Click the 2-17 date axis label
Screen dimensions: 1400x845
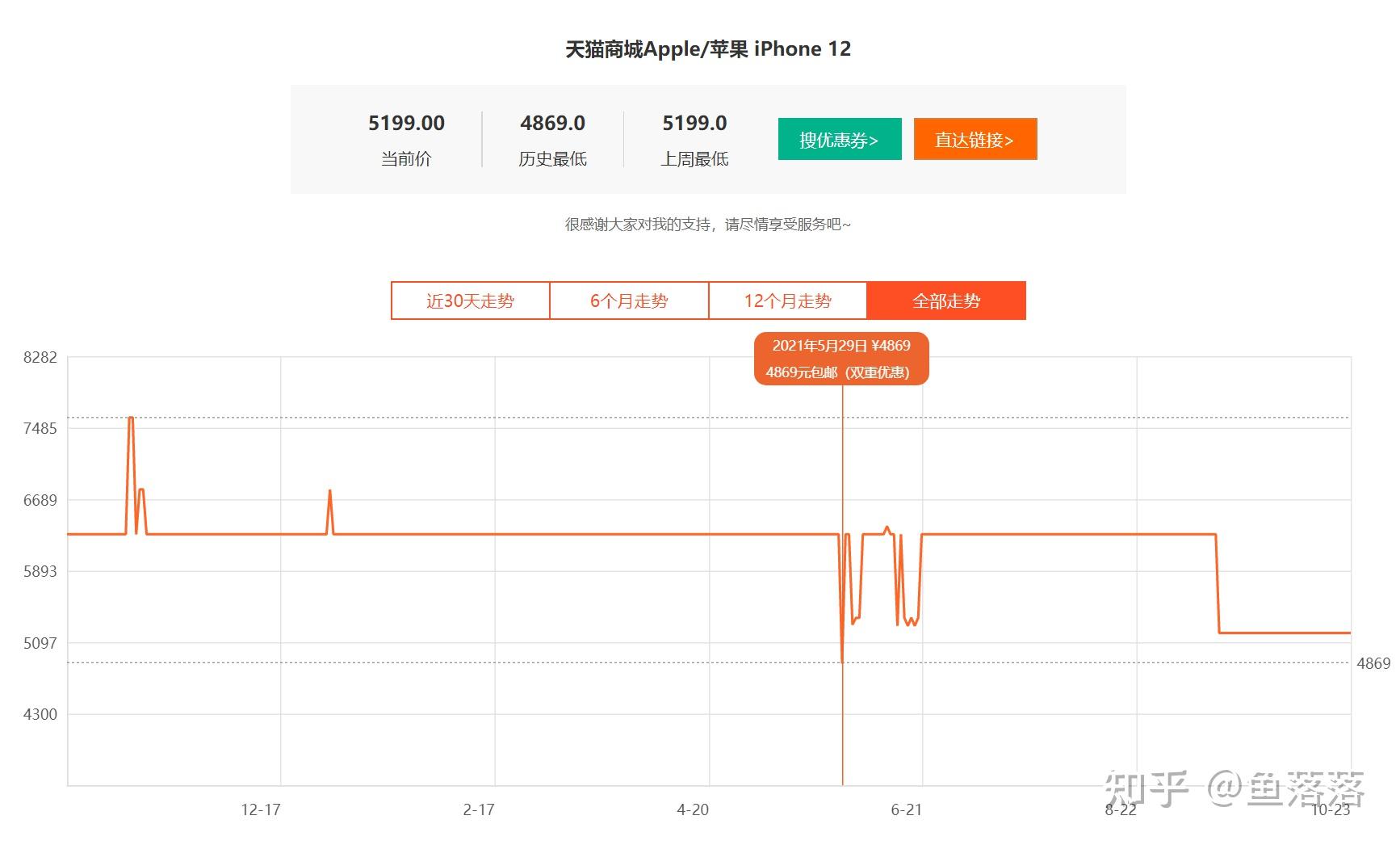[x=479, y=809]
